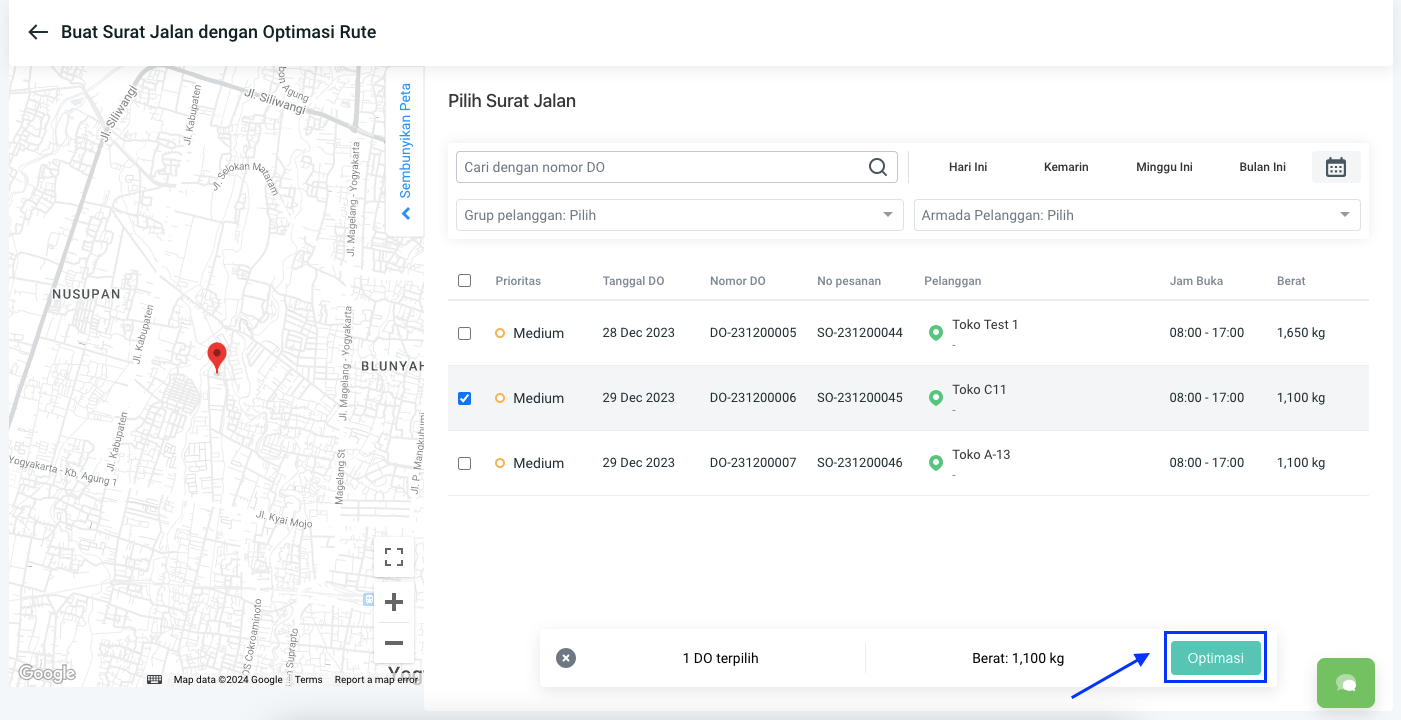Filter by Minggu Ini
Image resolution: width=1401 pixels, height=720 pixels.
1164,167
